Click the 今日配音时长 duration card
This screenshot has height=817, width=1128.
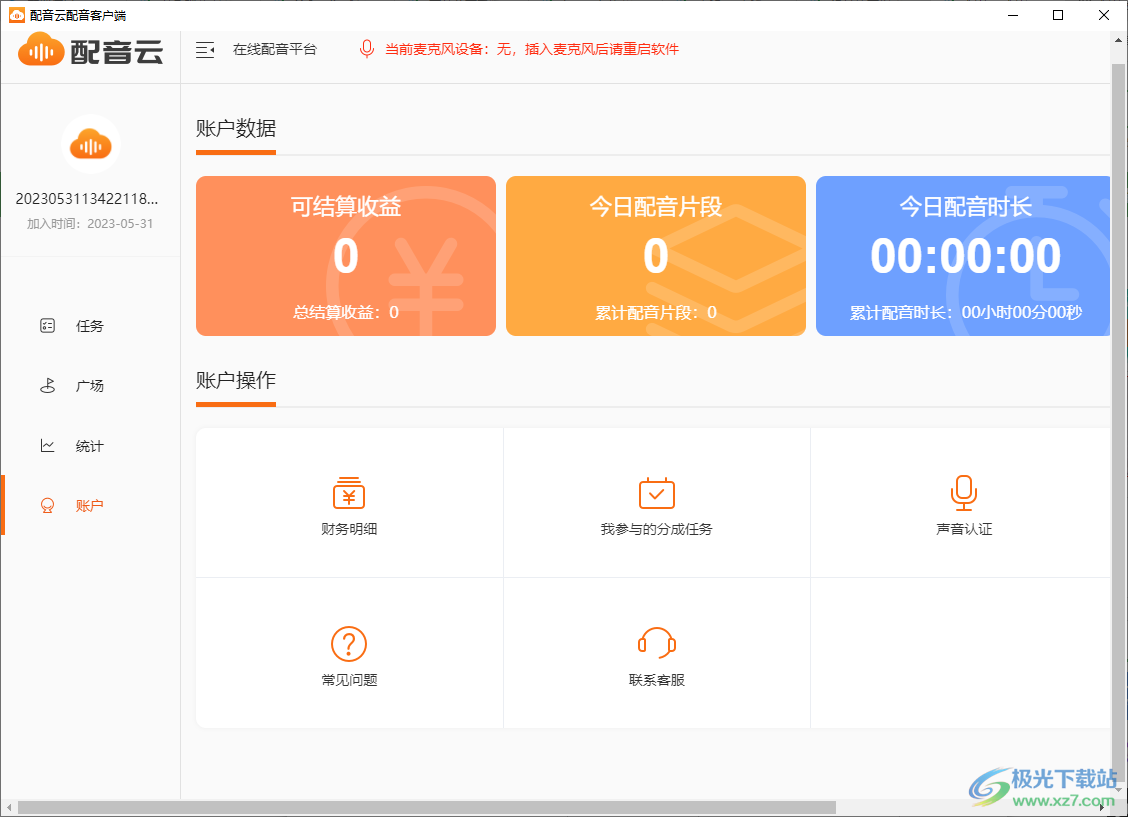pyautogui.click(x=963, y=255)
